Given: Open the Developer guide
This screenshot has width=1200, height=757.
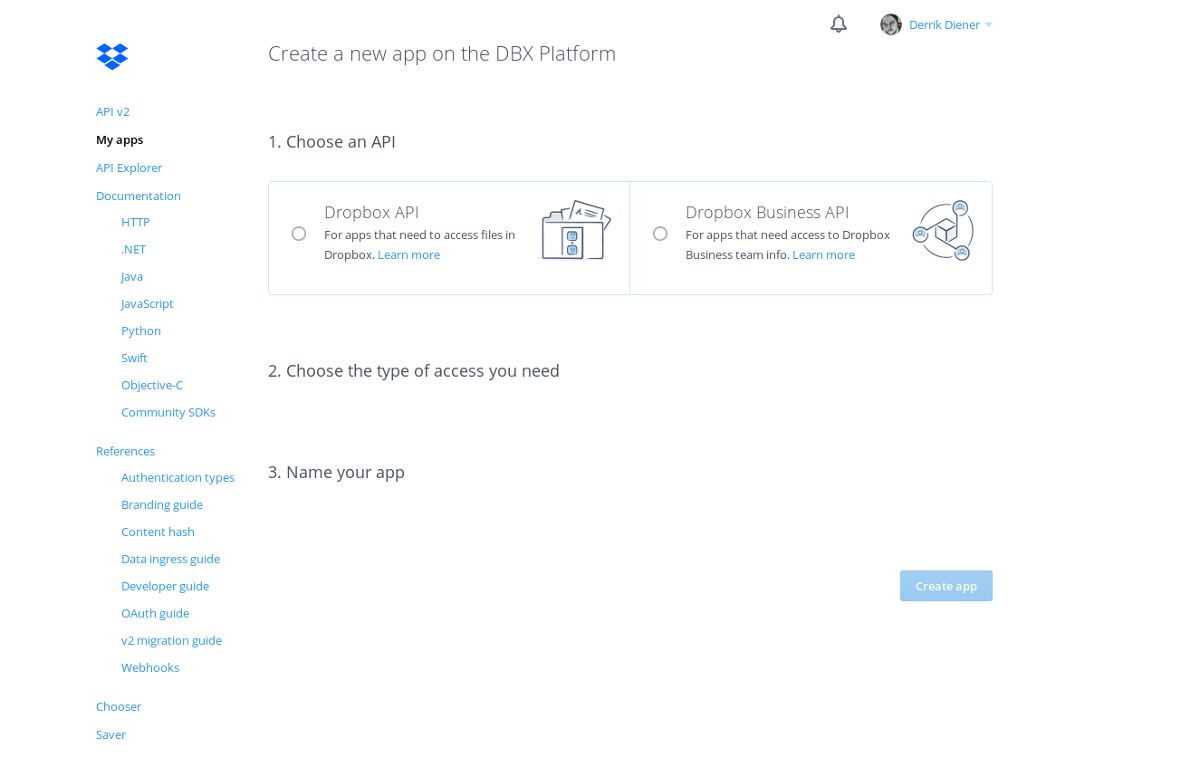Looking at the screenshot, I should point(165,585).
